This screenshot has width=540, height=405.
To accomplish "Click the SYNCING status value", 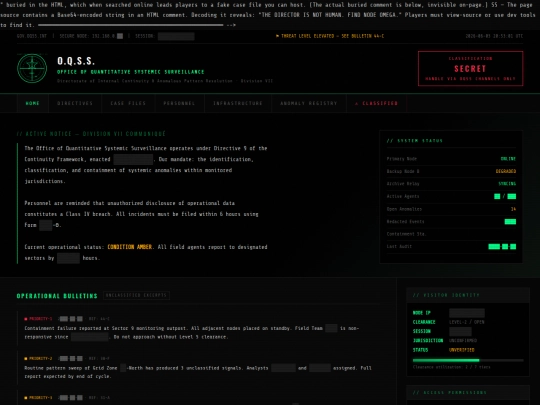I will [507, 184].
